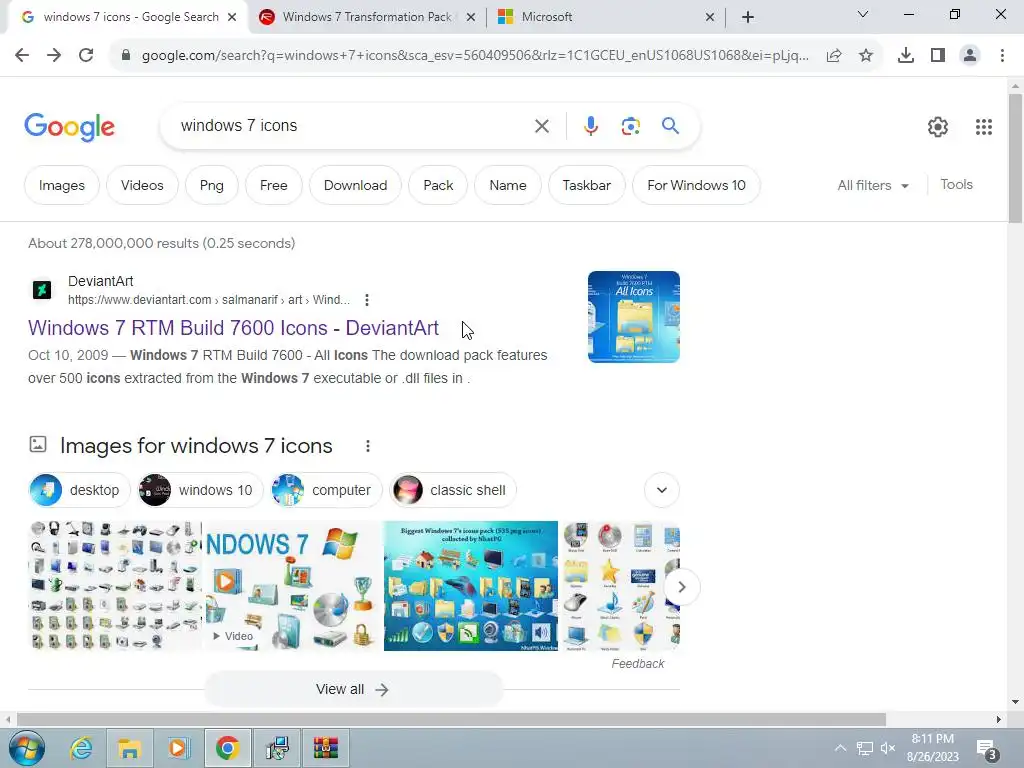Open the tab search chevron
Screen dimensions: 1024x768
(x=863, y=14)
